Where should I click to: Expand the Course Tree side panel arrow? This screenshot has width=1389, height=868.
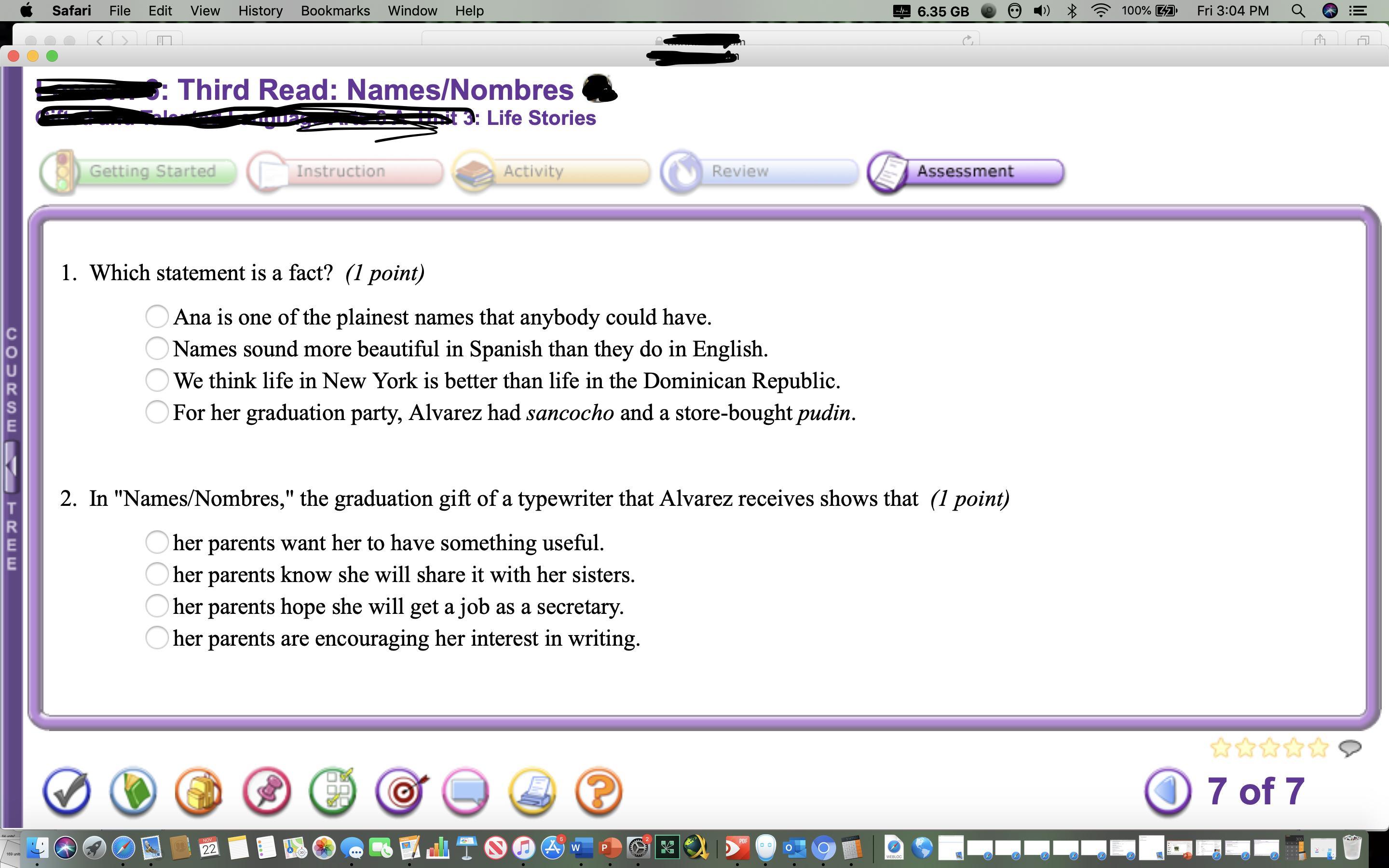[11, 466]
